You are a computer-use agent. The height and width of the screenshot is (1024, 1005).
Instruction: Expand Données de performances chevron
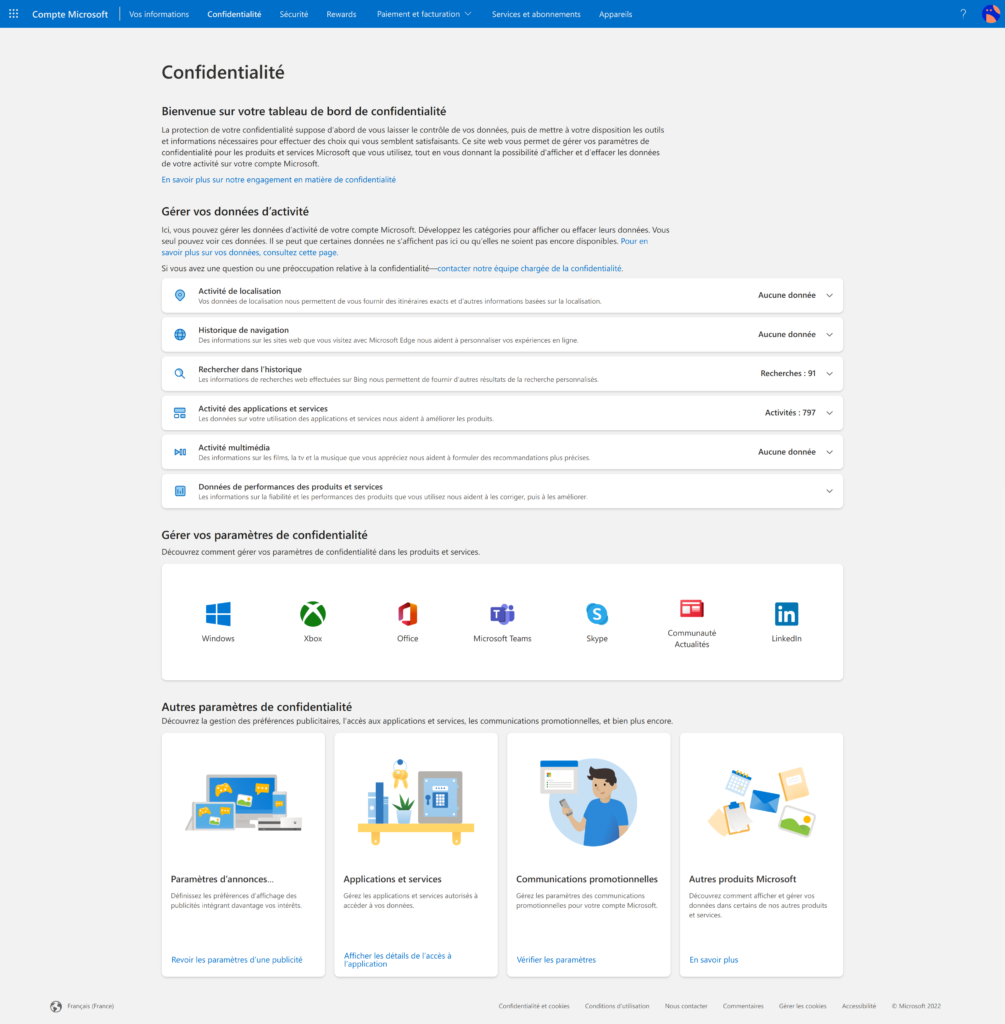[x=829, y=491]
